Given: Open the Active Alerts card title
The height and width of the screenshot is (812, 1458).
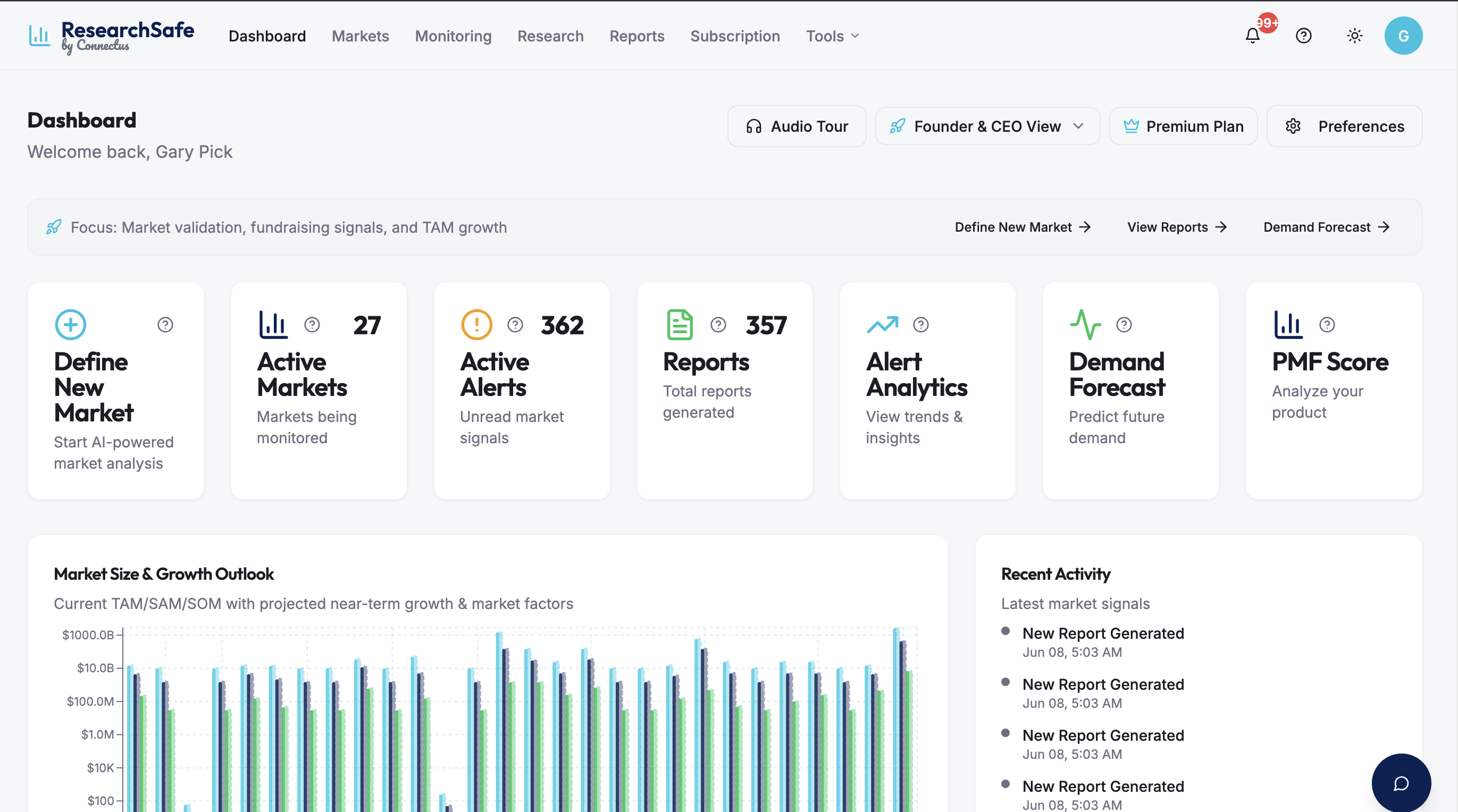Looking at the screenshot, I should coord(494,375).
